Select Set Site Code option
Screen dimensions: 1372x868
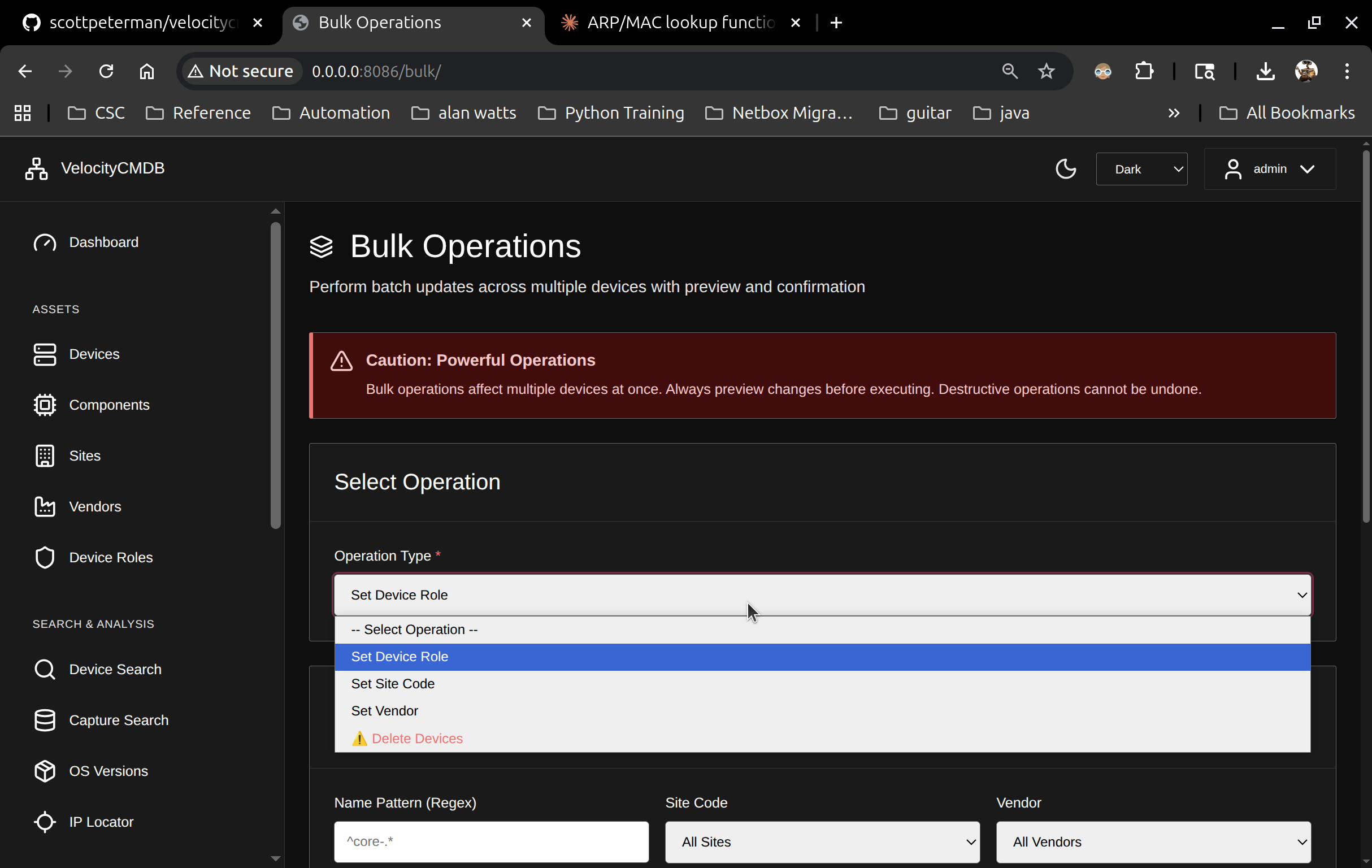[x=393, y=683]
